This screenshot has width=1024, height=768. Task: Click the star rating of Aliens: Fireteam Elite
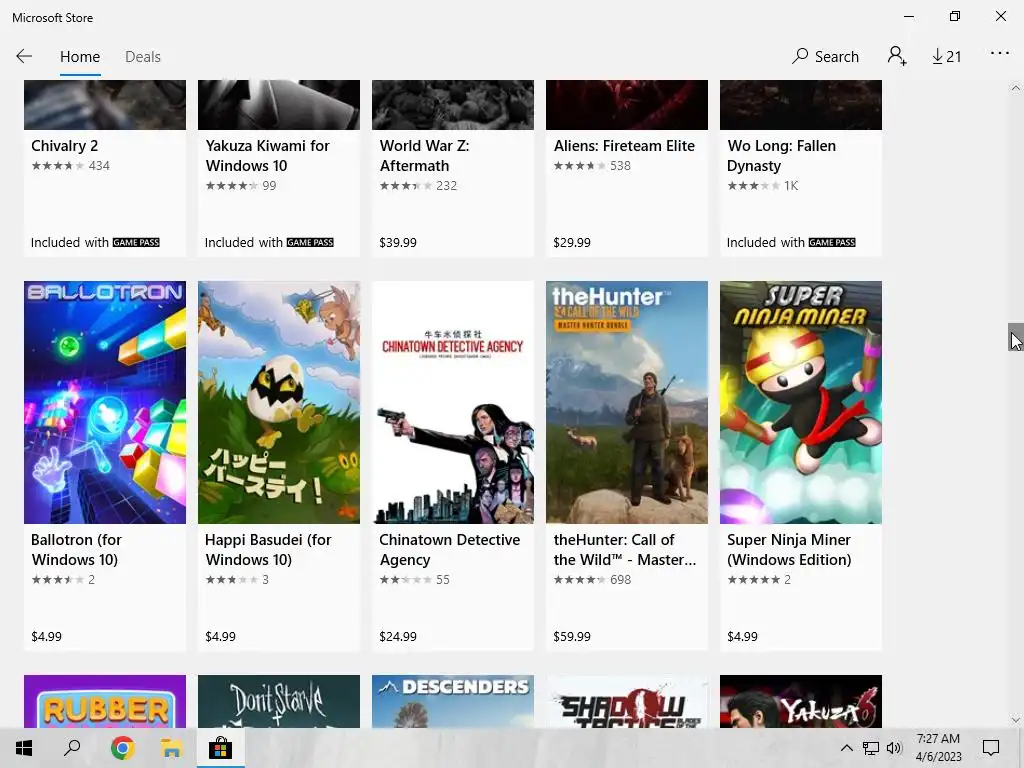[580, 166]
